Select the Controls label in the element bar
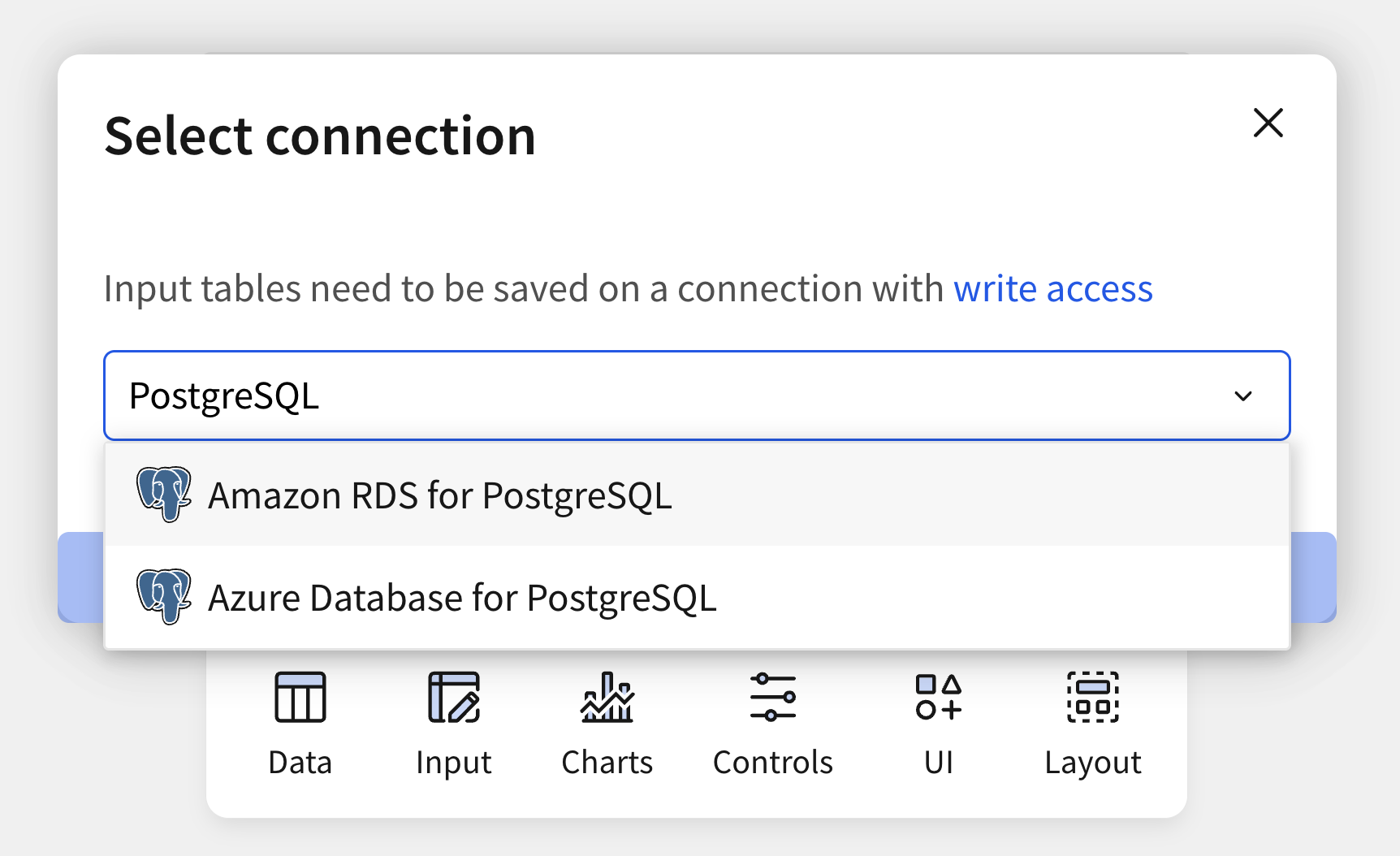The width and height of the screenshot is (1400, 856). (x=773, y=763)
